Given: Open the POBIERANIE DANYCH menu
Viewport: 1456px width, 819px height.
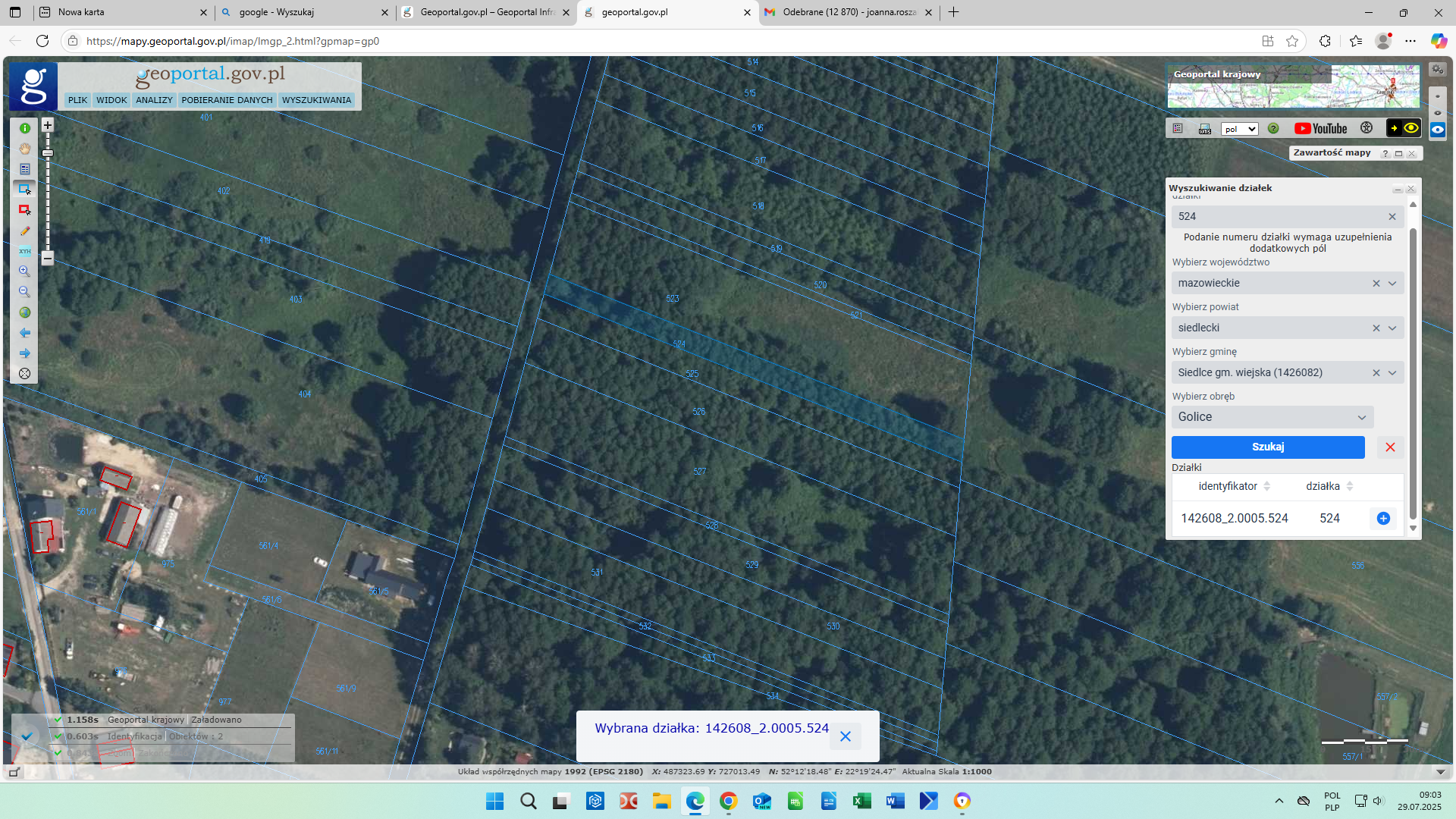Looking at the screenshot, I should (x=227, y=100).
